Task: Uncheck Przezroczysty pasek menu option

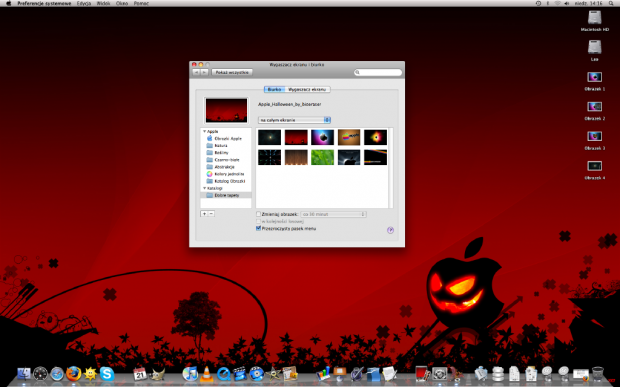Action: click(258, 228)
